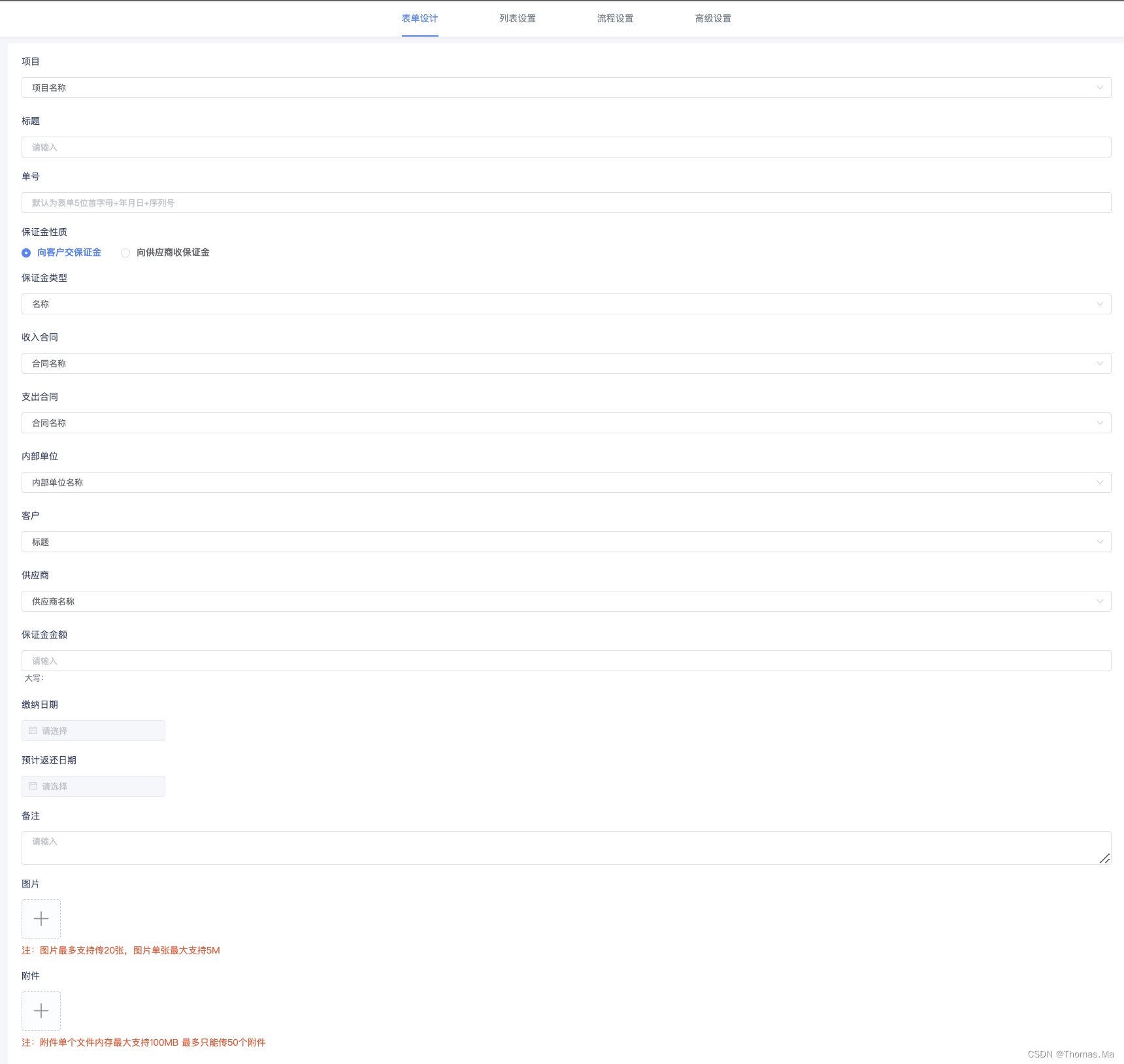Open the 收入合同 dropdown
This screenshot has width=1124, height=1064.
(566, 363)
